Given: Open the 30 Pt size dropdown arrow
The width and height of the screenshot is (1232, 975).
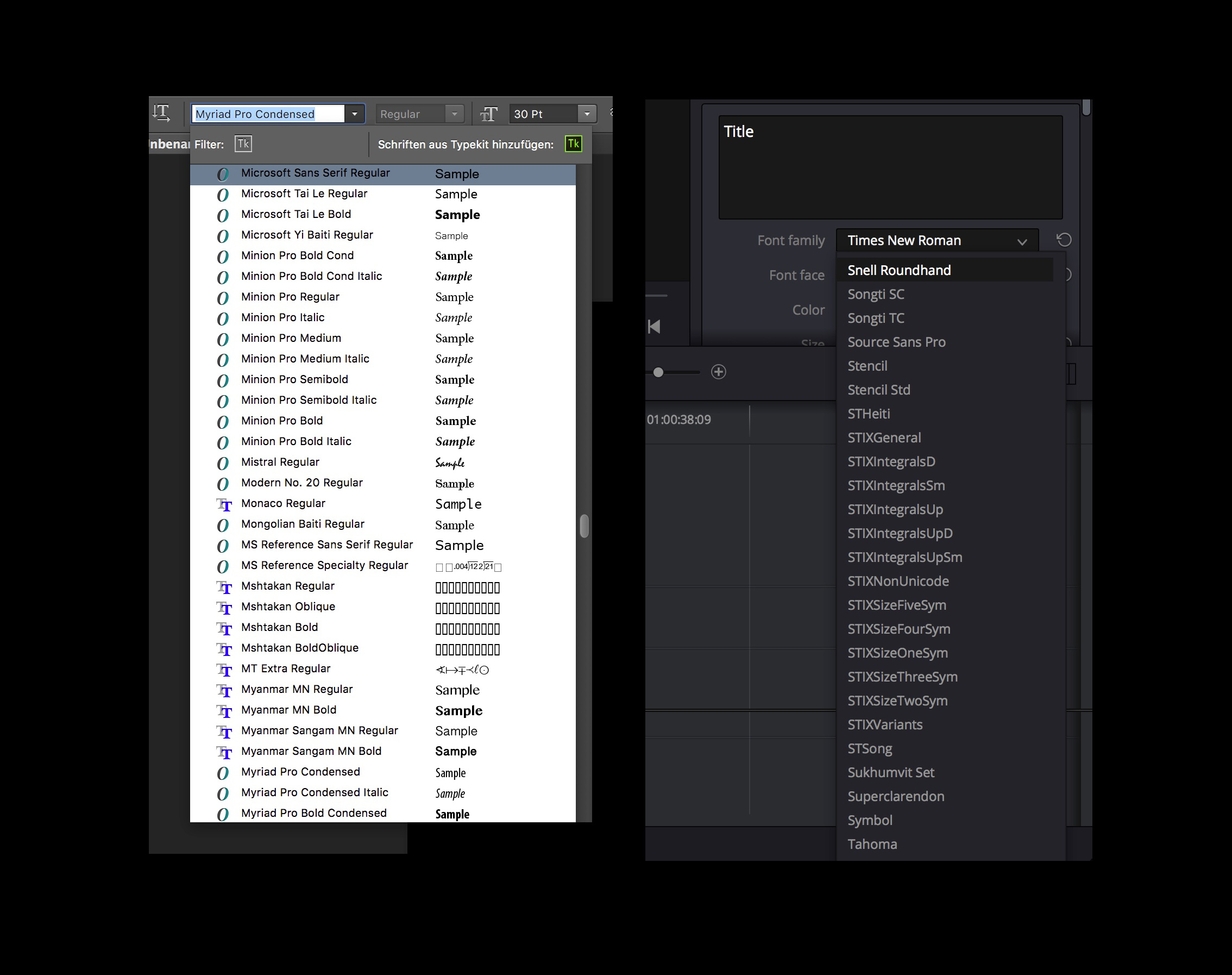Looking at the screenshot, I should [x=587, y=114].
